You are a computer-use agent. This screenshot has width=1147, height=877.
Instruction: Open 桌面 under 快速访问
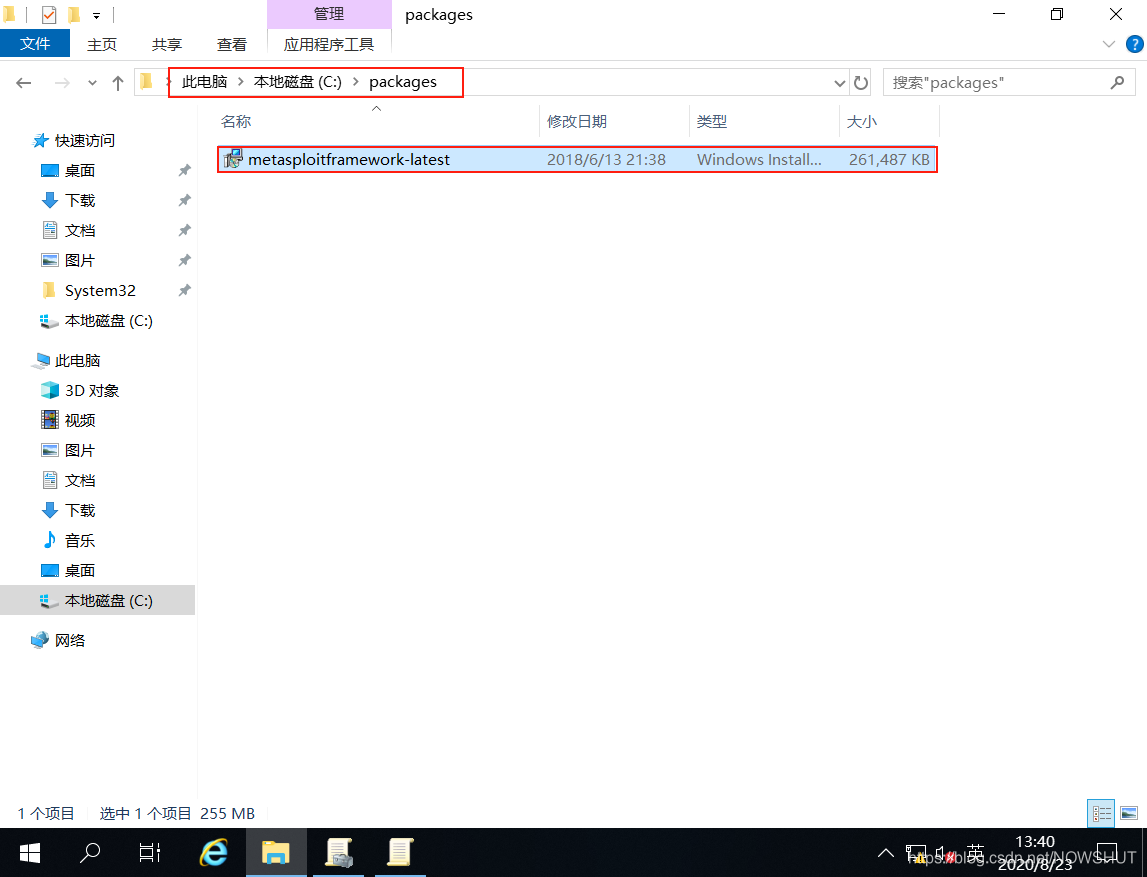[80, 170]
